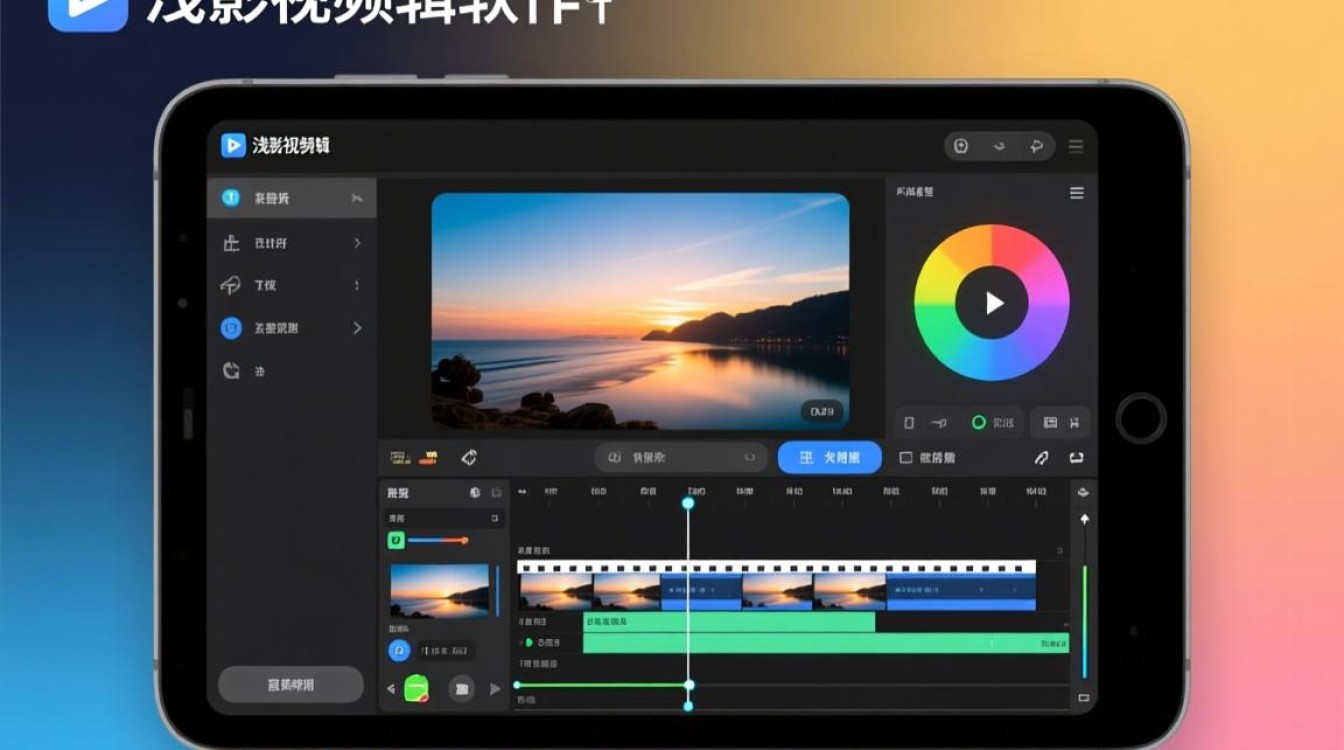Click the blue headphone circle icon under the clip preview
This screenshot has width=1344, height=750.
point(399,651)
